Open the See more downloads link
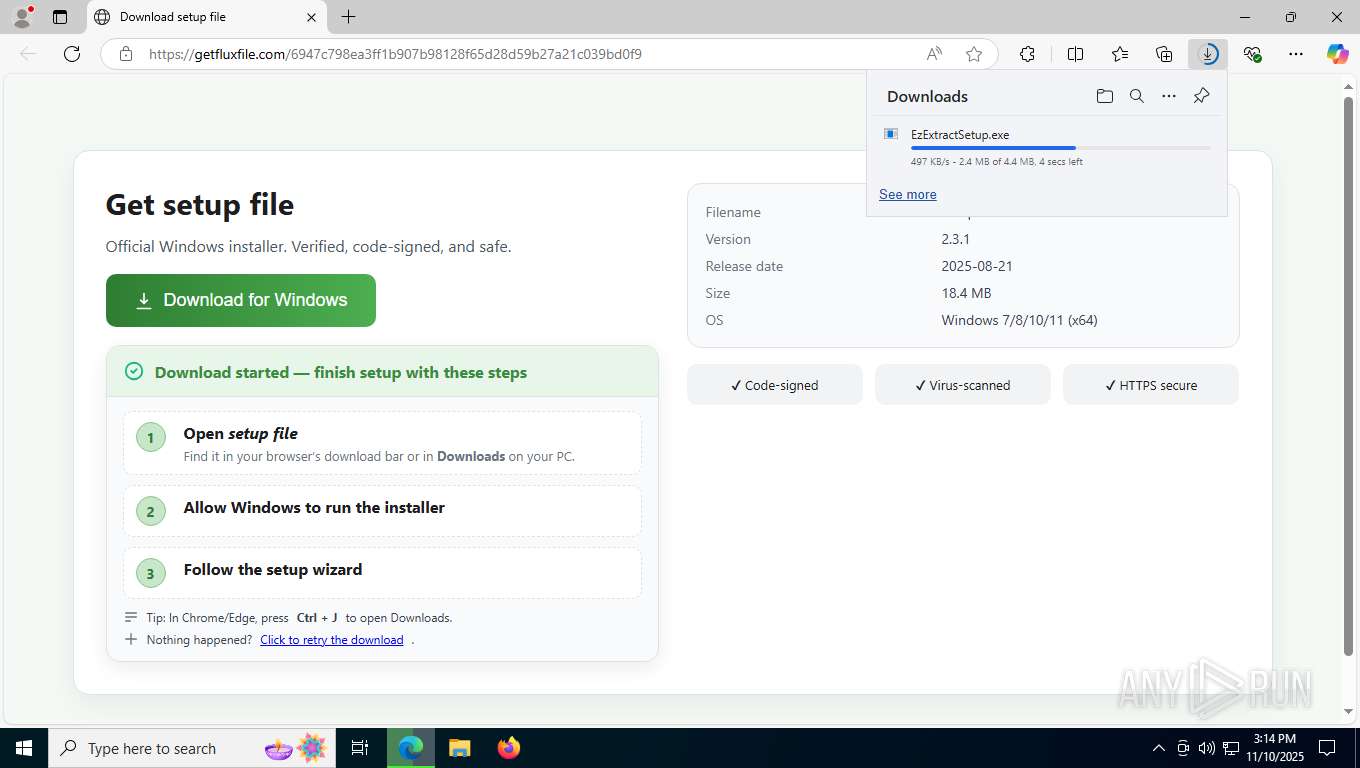This screenshot has width=1360, height=768. pyautogui.click(x=907, y=194)
